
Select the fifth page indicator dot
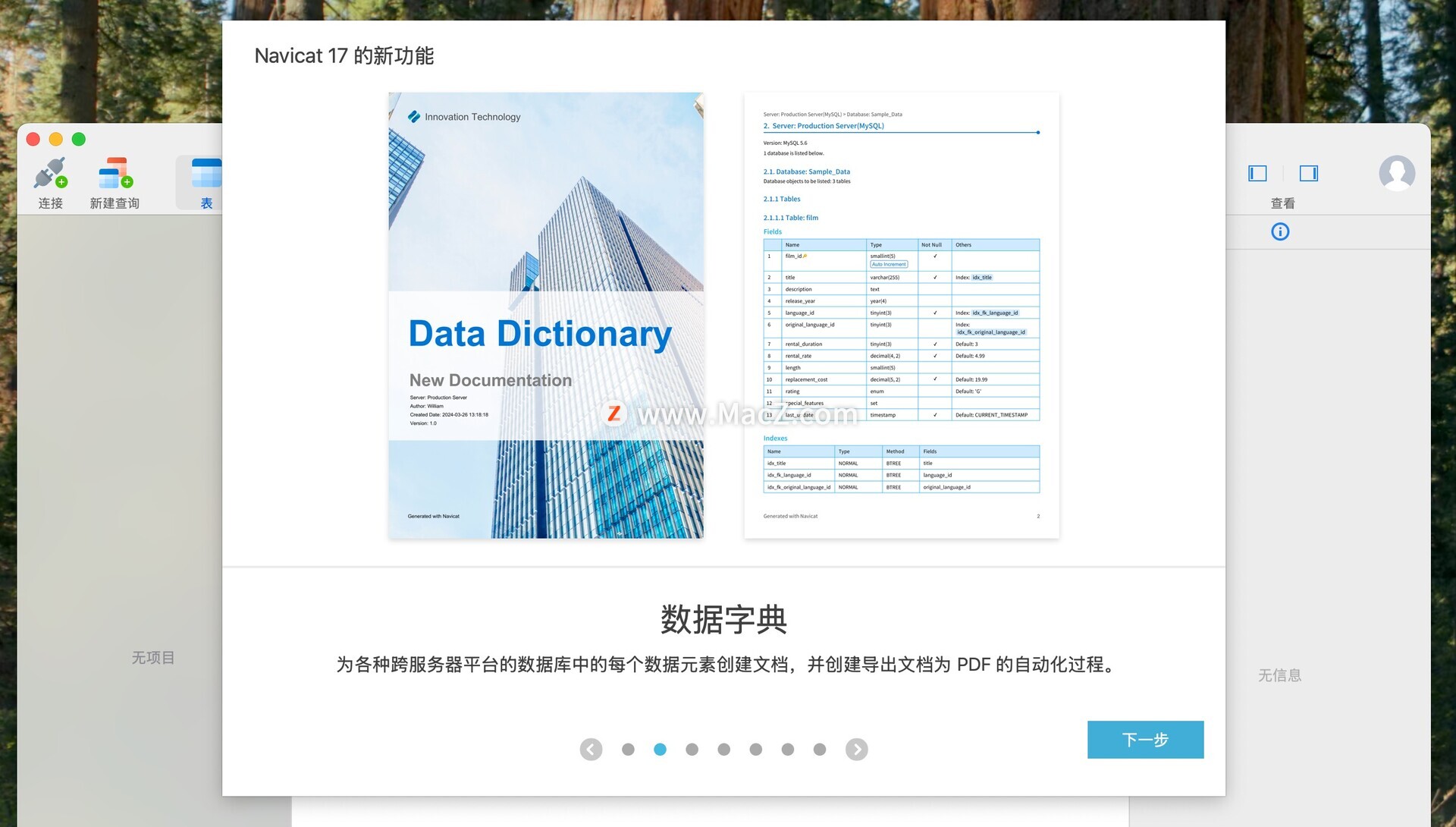[756, 749]
